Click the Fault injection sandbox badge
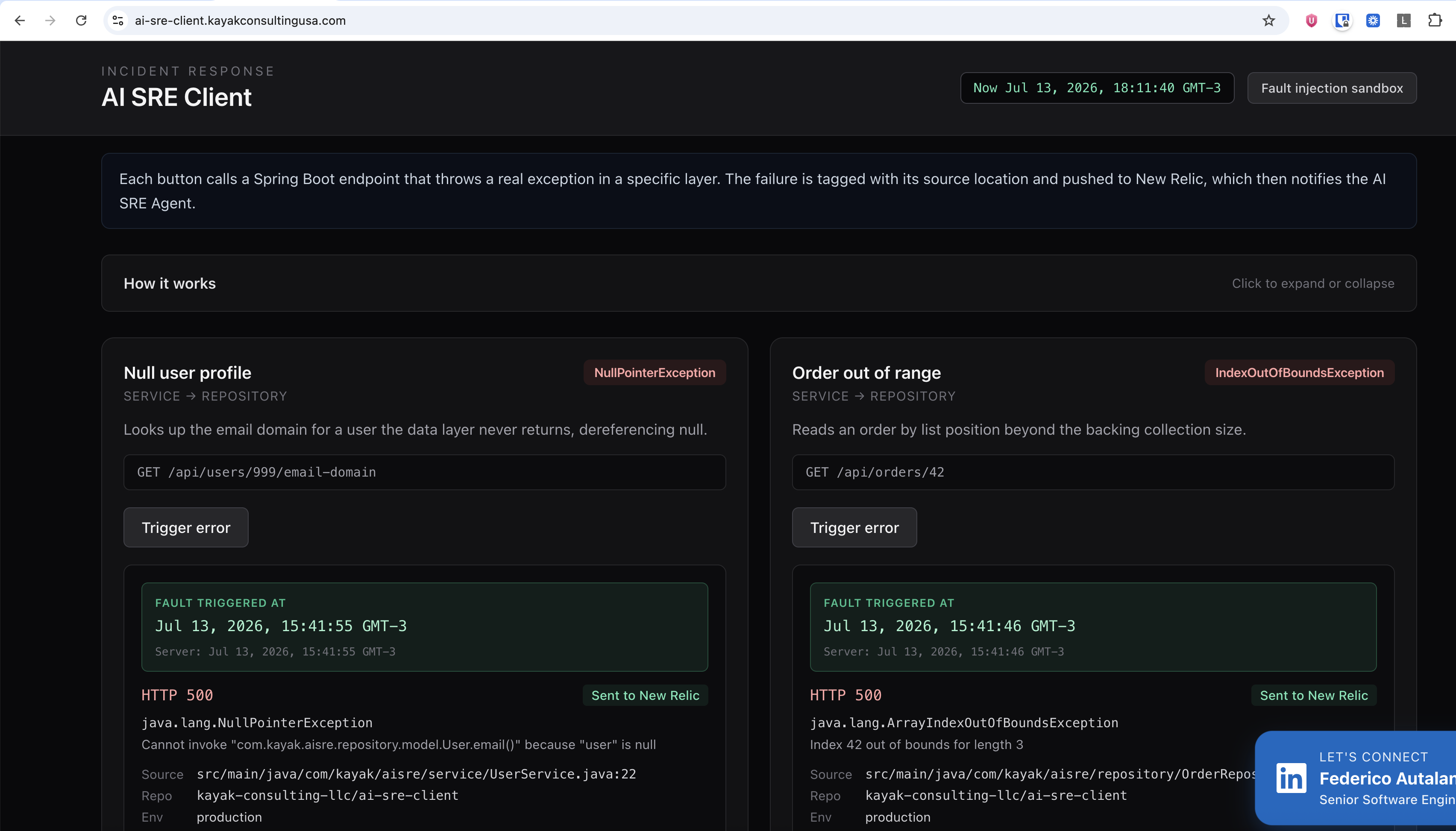This screenshot has width=1456, height=831. pyautogui.click(x=1332, y=88)
